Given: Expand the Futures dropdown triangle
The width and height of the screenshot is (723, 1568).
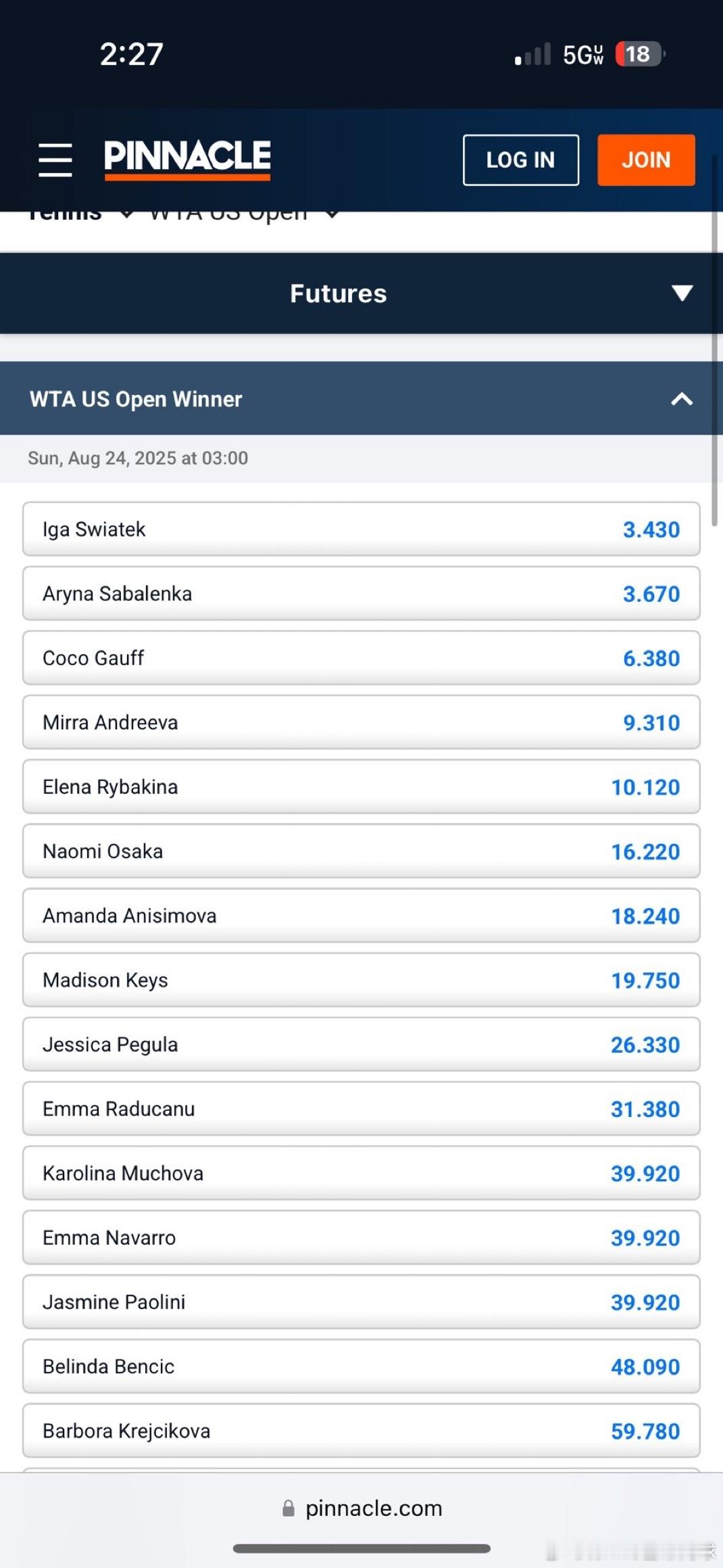Looking at the screenshot, I should pyautogui.click(x=682, y=293).
